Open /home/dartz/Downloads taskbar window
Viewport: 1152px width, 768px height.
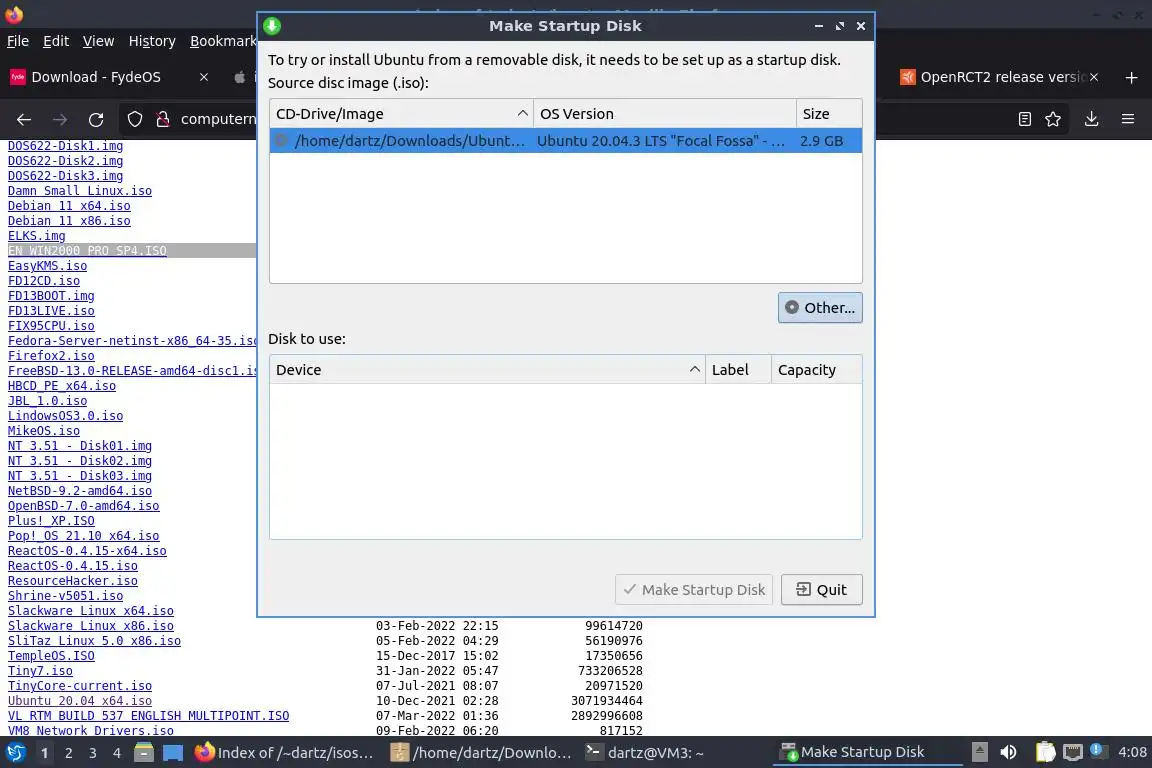coord(480,753)
